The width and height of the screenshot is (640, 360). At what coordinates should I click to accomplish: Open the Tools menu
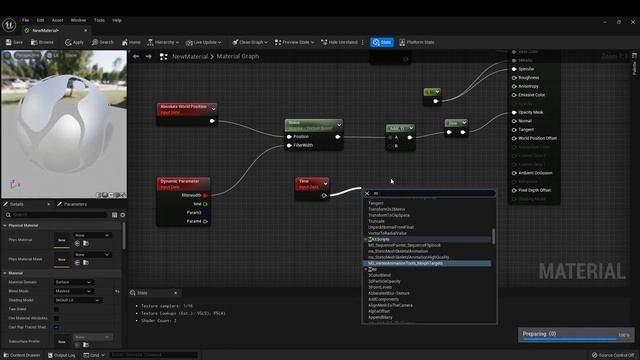click(x=99, y=20)
